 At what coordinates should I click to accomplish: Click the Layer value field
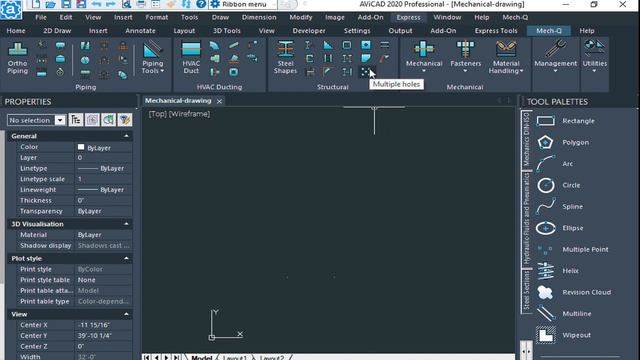(x=103, y=158)
